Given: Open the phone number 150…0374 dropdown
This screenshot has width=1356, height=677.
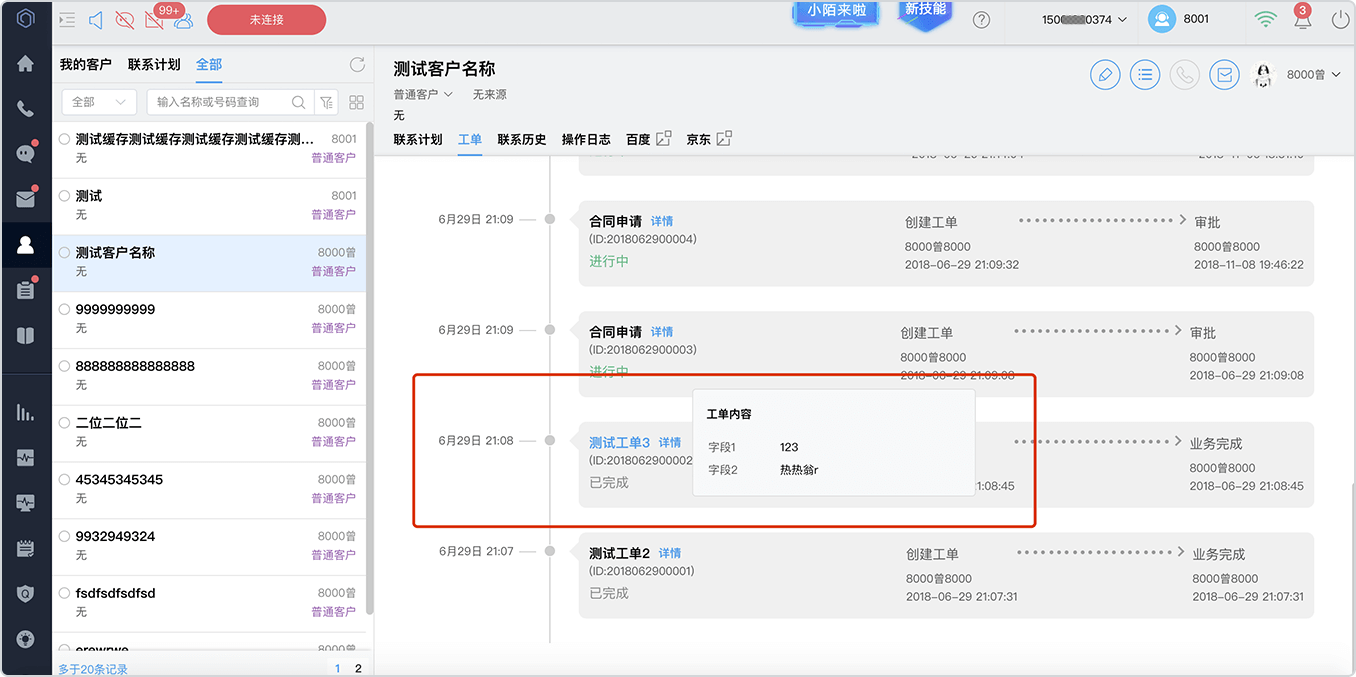Looking at the screenshot, I should tap(1084, 19).
